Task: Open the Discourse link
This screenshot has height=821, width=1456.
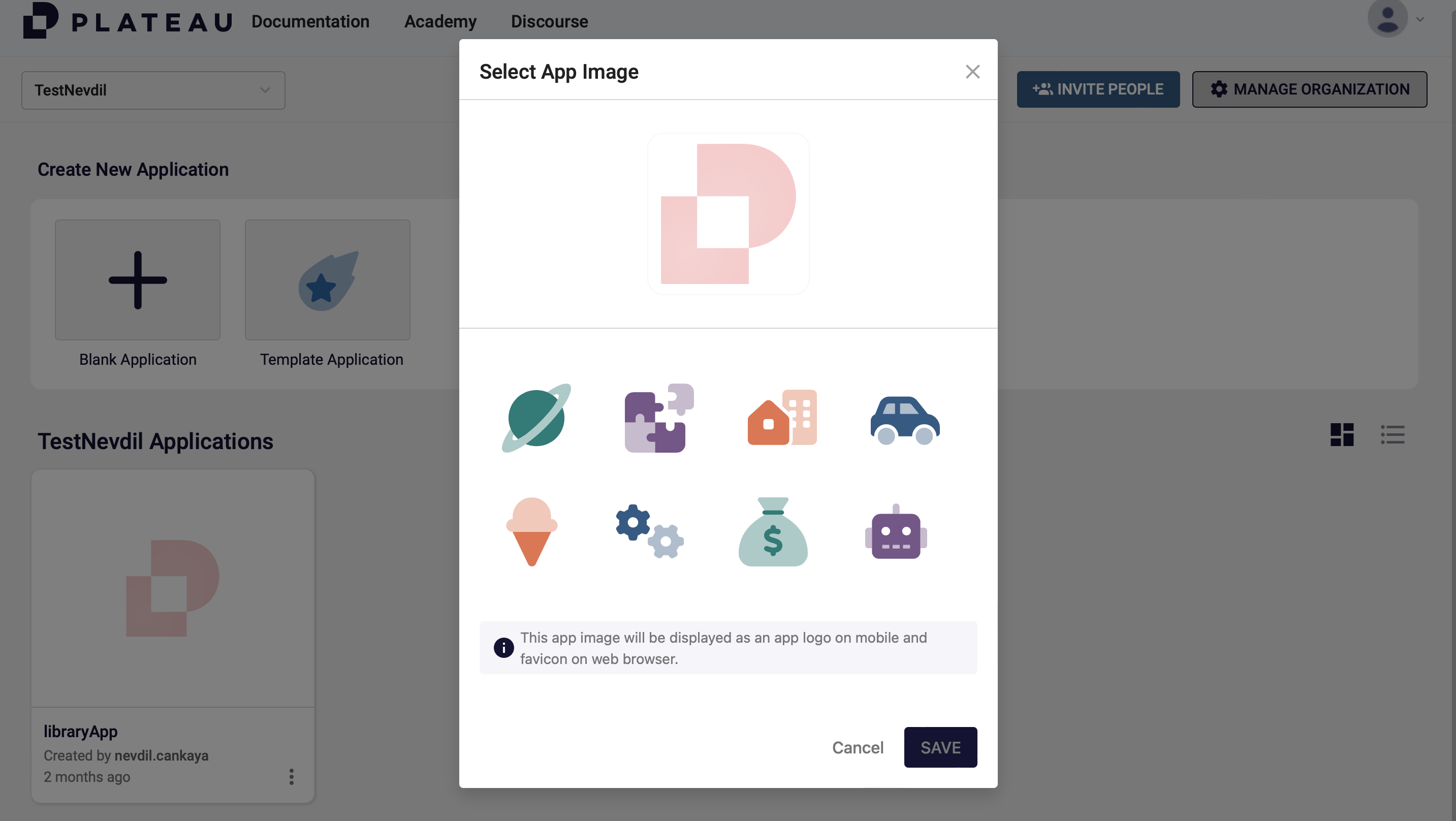Action: [549, 21]
